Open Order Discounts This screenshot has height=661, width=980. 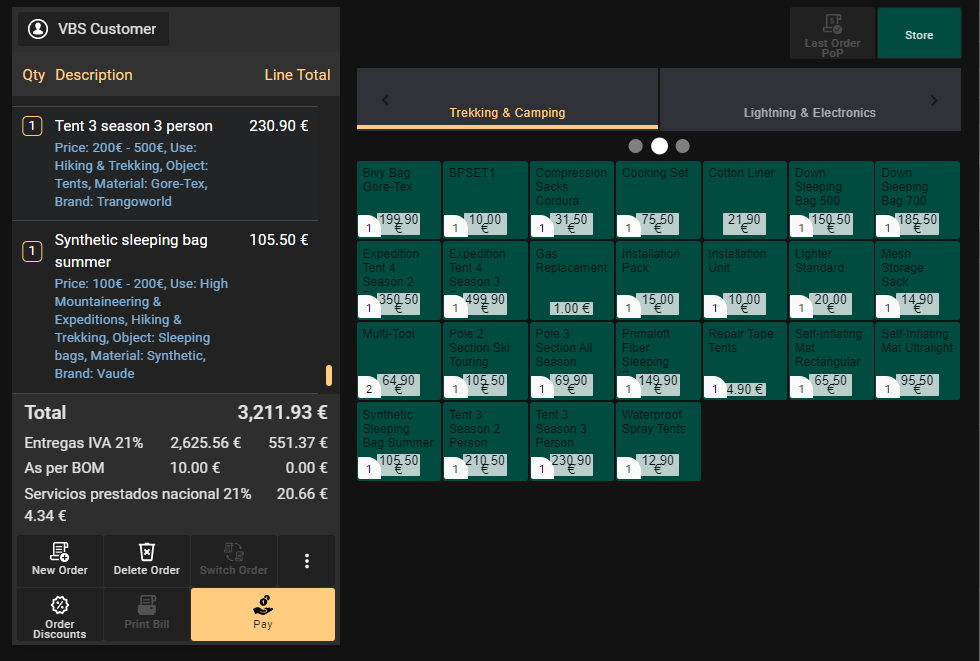coord(59,614)
